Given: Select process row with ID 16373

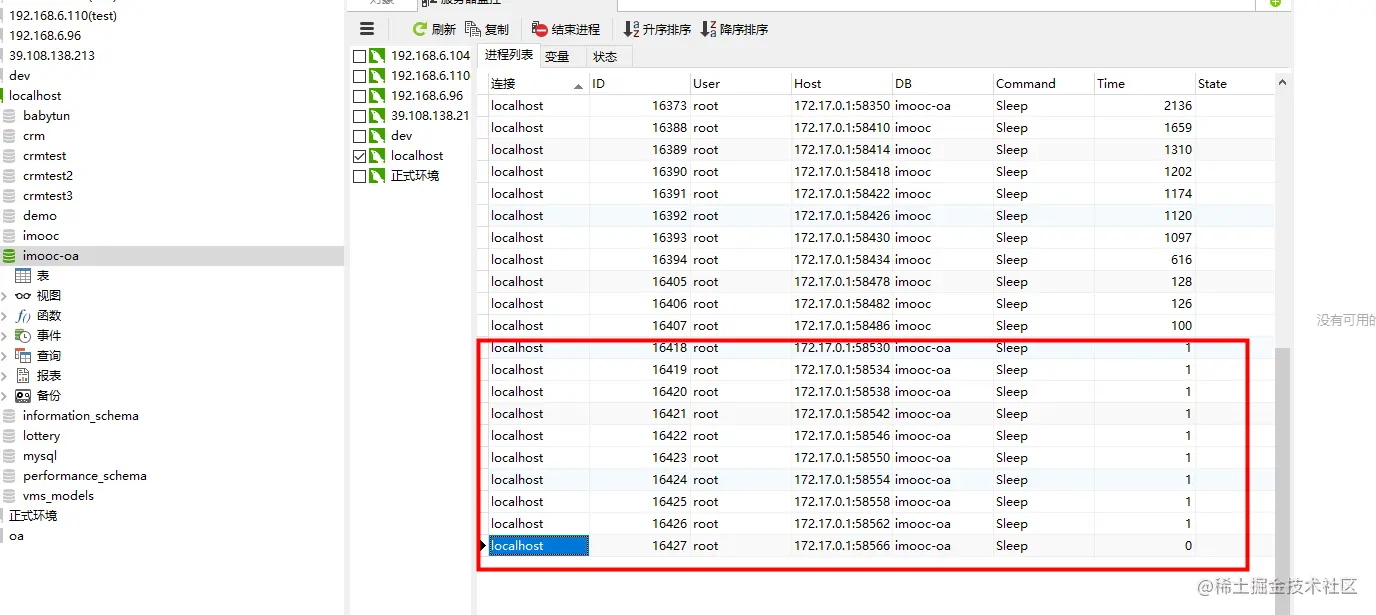Looking at the screenshot, I should coord(881,106).
